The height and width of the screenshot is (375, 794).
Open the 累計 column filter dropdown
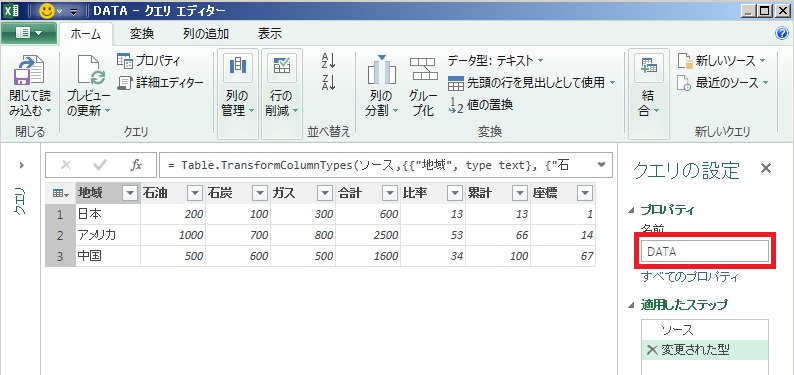click(520, 193)
